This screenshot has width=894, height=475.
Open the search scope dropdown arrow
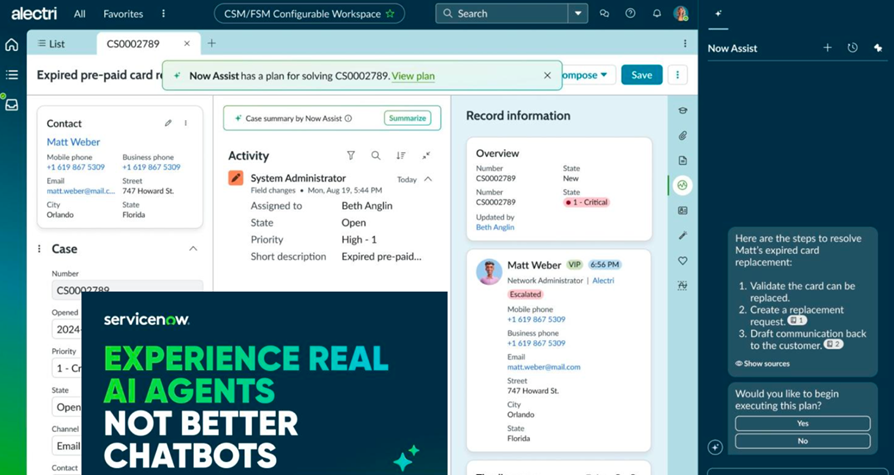[x=577, y=14]
